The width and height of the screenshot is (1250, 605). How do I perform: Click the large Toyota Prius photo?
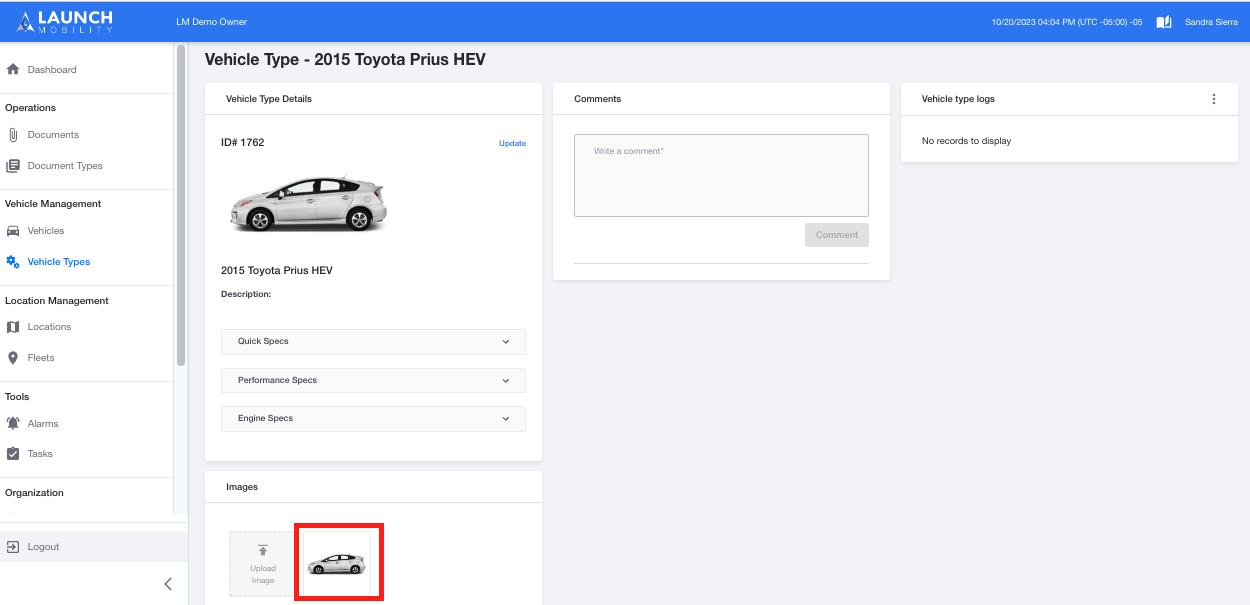(308, 205)
